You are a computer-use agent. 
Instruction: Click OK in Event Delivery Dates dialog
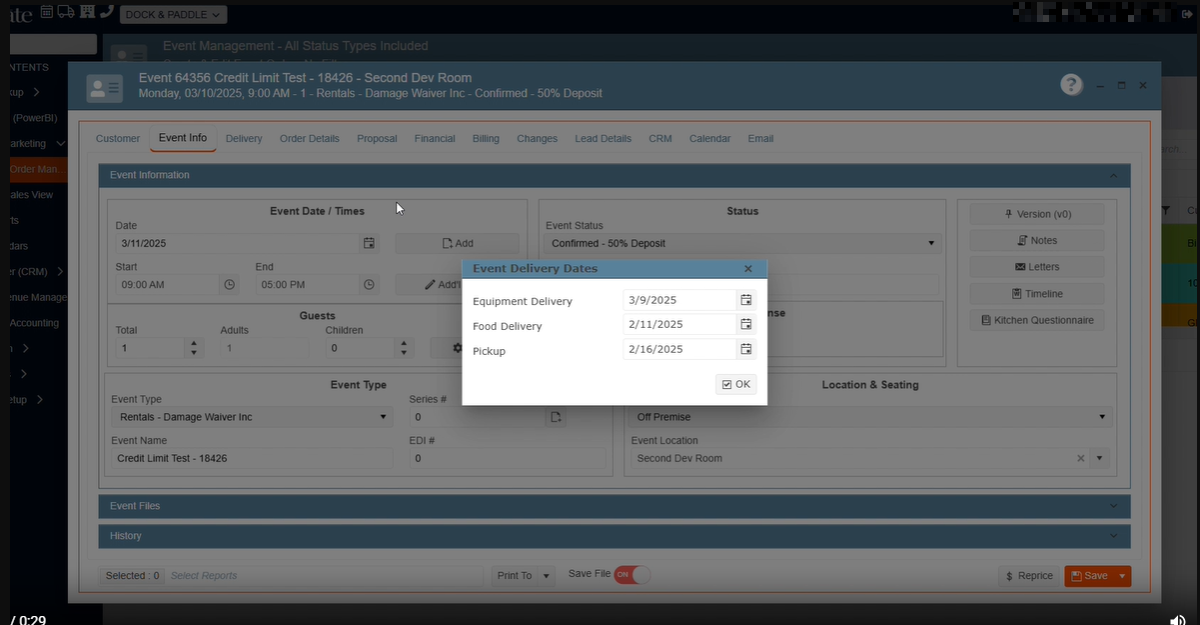(x=736, y=384)
